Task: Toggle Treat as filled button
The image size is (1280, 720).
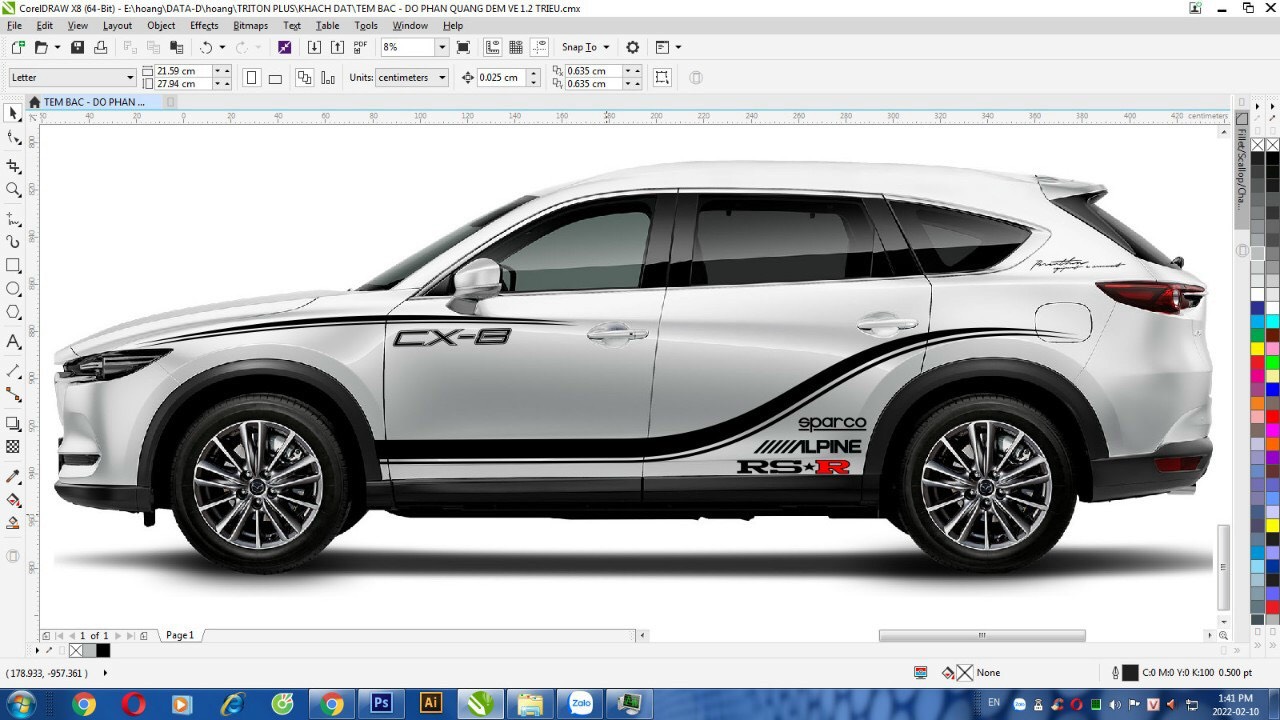Action: point(662,77)
